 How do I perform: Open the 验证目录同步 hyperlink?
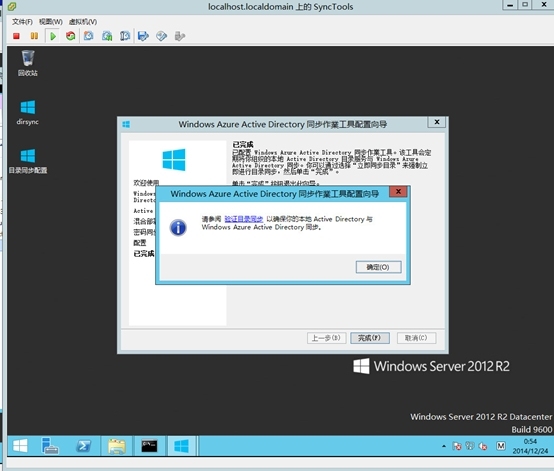pyautogui.click(x=244, y=219)
